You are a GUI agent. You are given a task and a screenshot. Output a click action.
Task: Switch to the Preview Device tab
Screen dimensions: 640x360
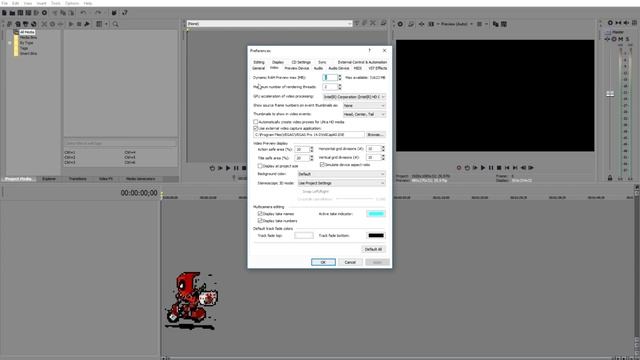coord(297,69)
